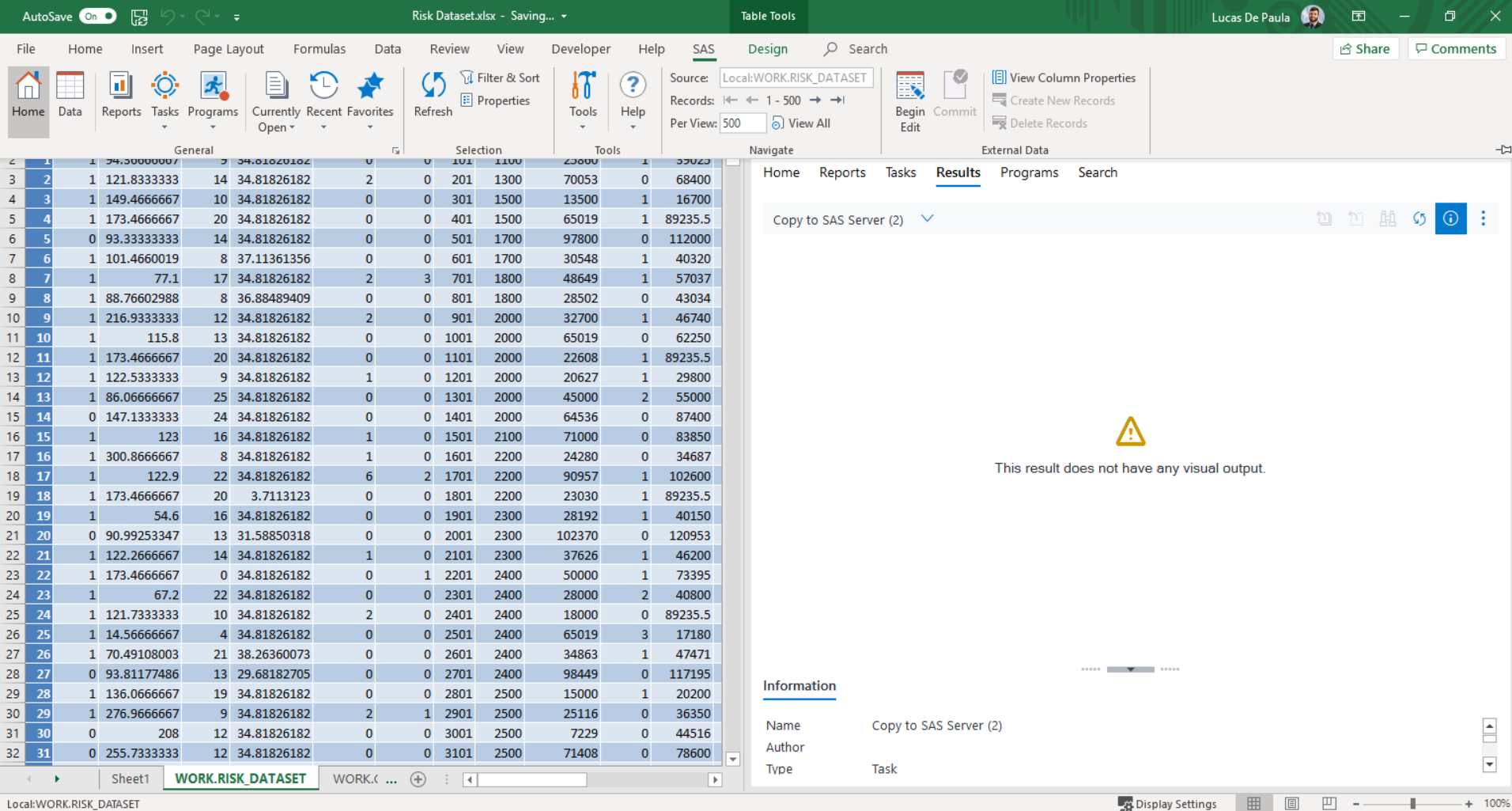The height and width of the screenshot is (811, 1512).
Task: Open the Formulas ribbon tab
Action: (319, 49)
